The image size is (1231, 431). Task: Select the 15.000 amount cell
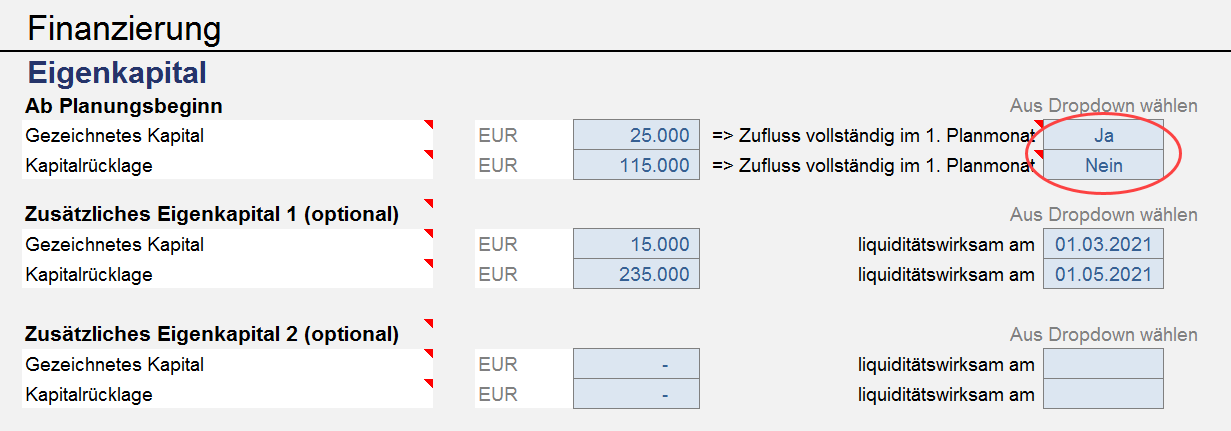click(x=636, y=244)
